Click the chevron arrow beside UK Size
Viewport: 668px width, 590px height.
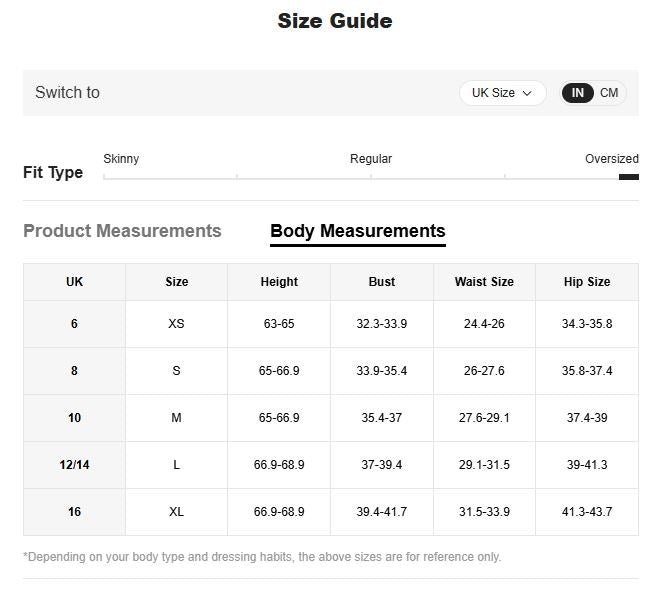click(527, 93)
